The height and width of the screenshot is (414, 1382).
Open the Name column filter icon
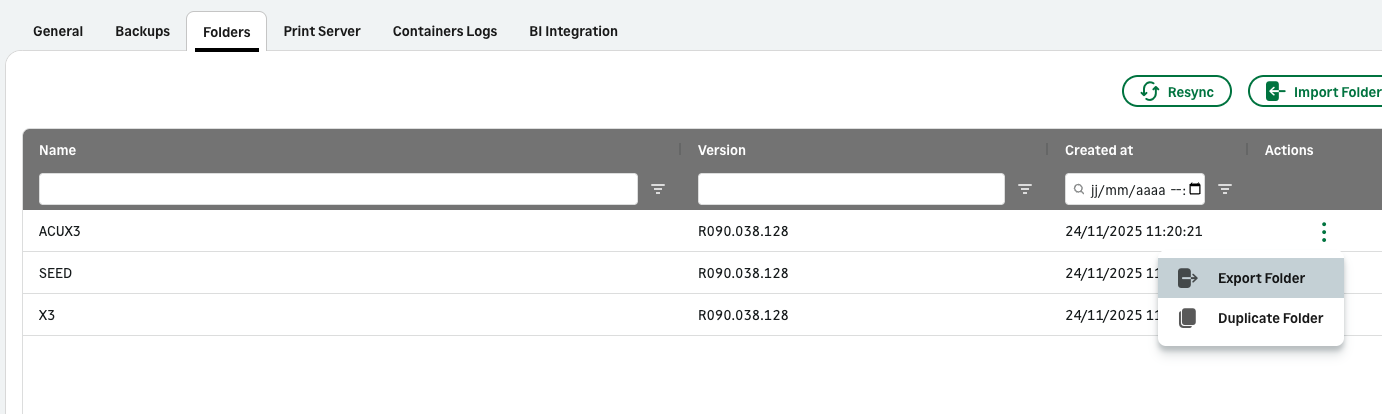(x=658, y=189)
